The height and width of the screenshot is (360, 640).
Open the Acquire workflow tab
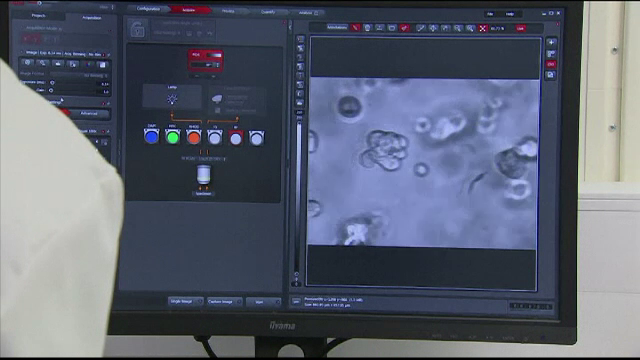click(189, 10)
